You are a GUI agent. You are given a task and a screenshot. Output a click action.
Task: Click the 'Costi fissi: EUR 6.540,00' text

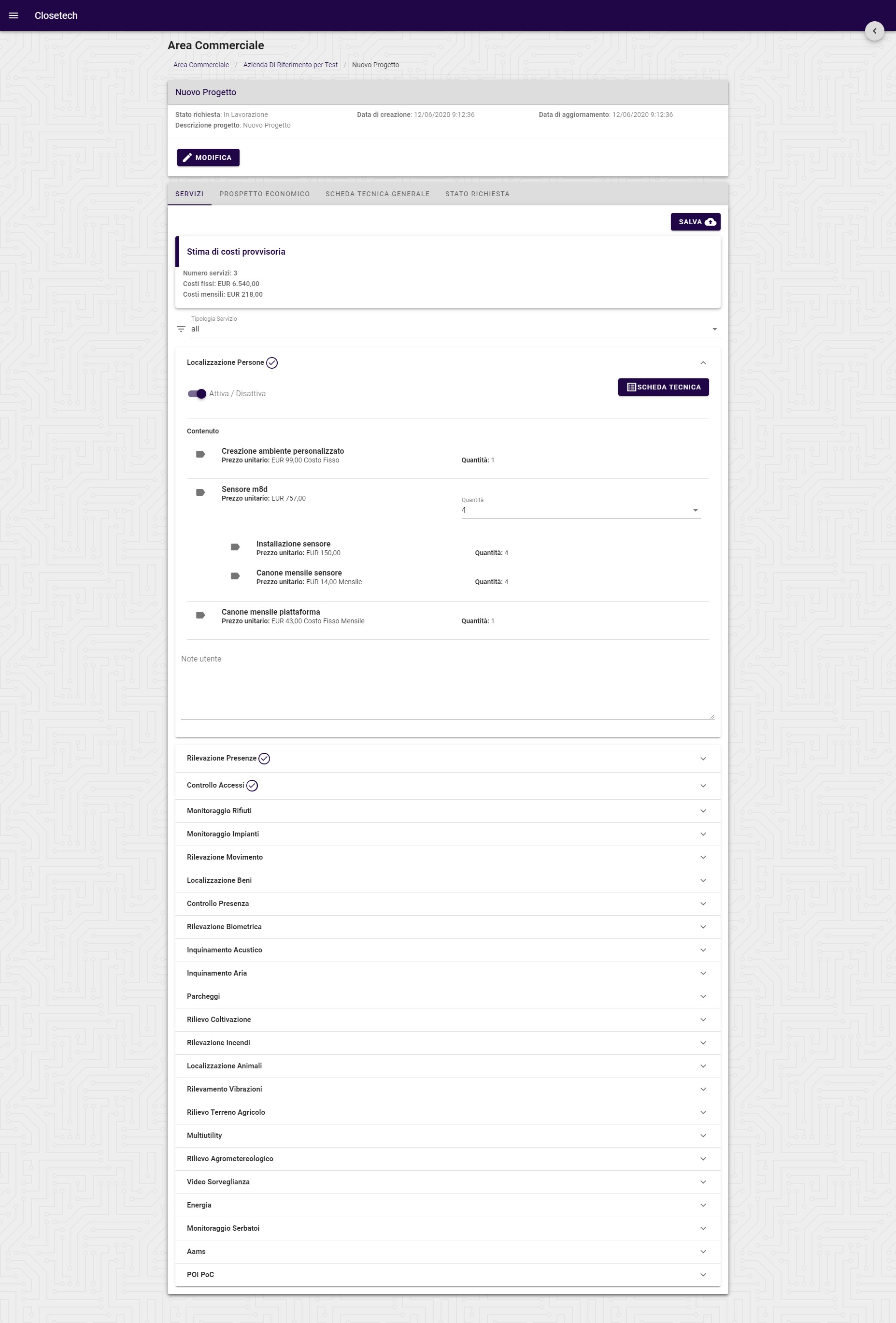point(221,284)
